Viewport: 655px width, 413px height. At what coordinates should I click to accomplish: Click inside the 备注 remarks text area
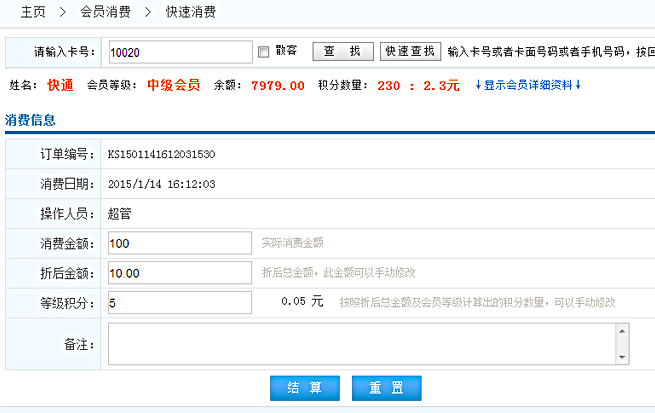tap(360, 343)
